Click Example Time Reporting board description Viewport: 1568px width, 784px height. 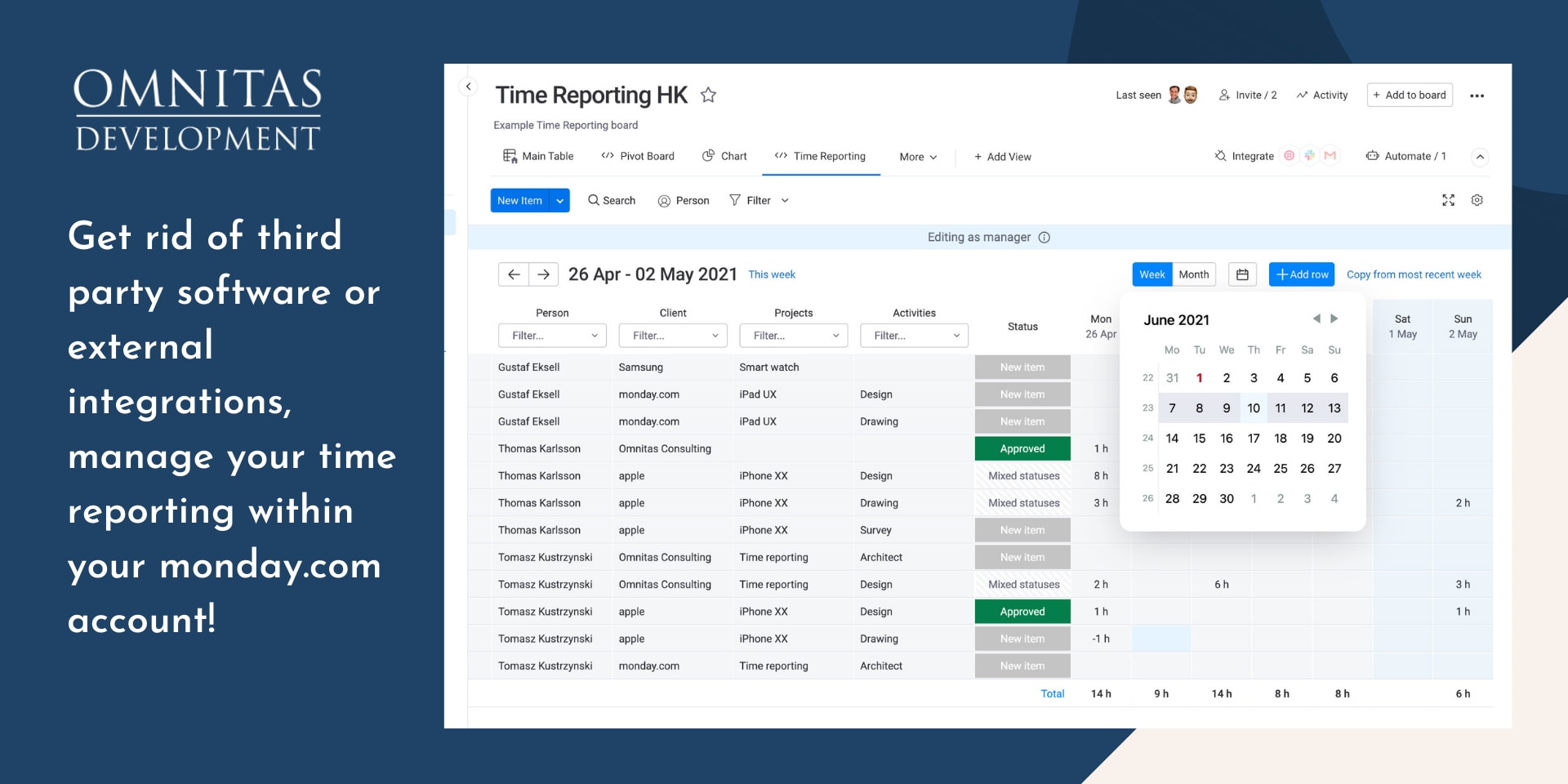(x=566, y=125)
